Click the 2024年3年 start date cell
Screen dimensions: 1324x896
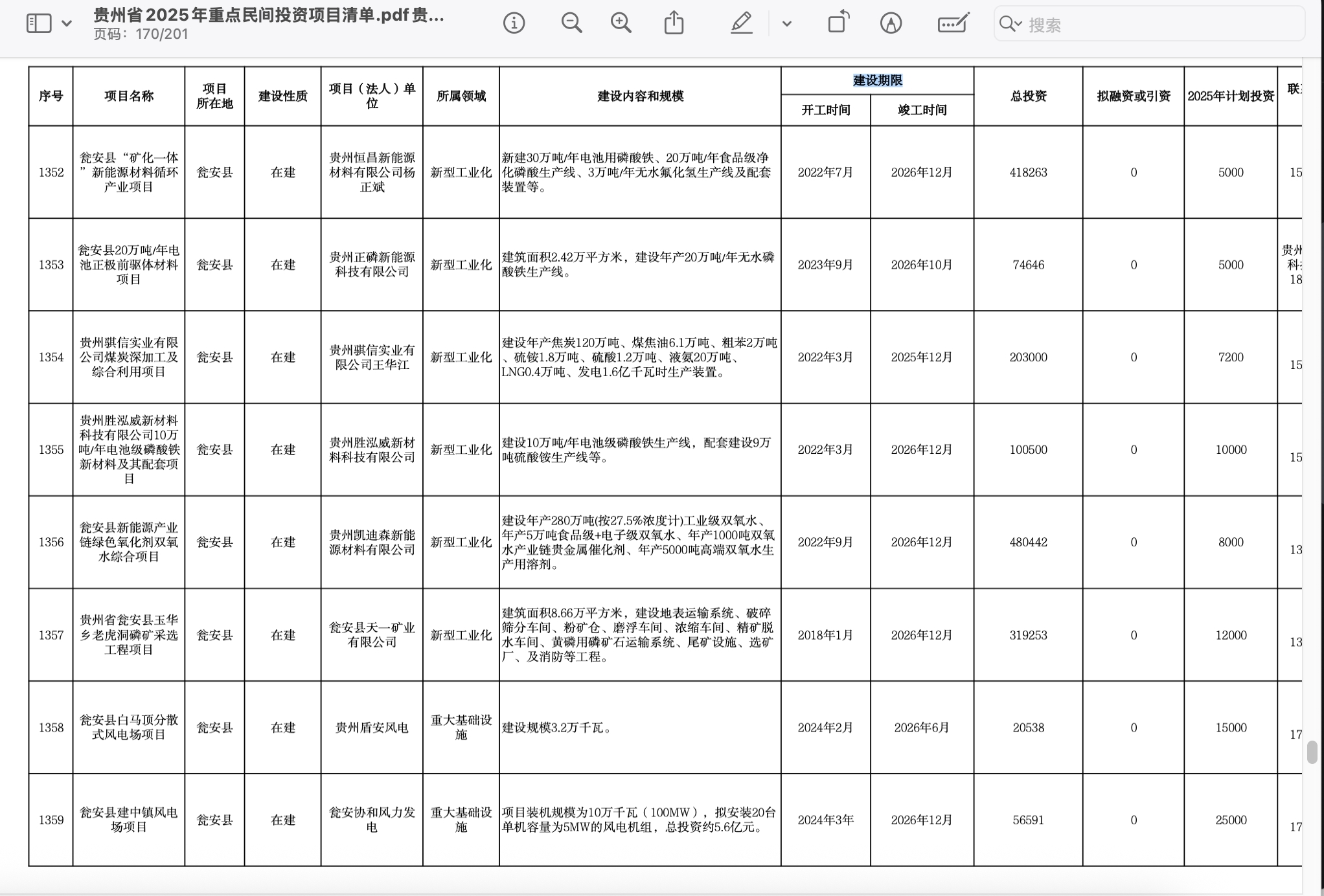coord(825,820)
